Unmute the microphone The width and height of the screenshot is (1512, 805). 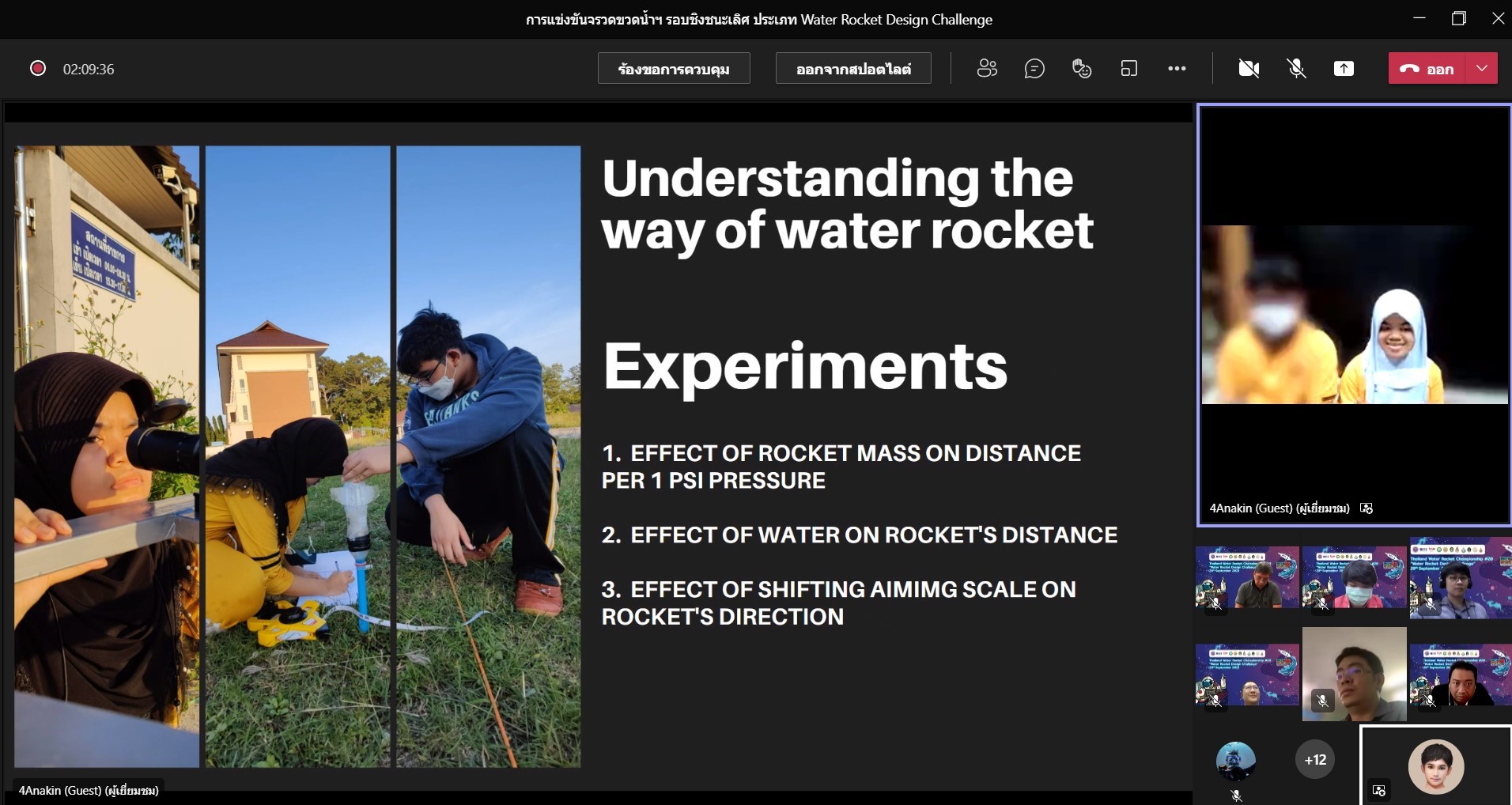[x=1296, y=69]
